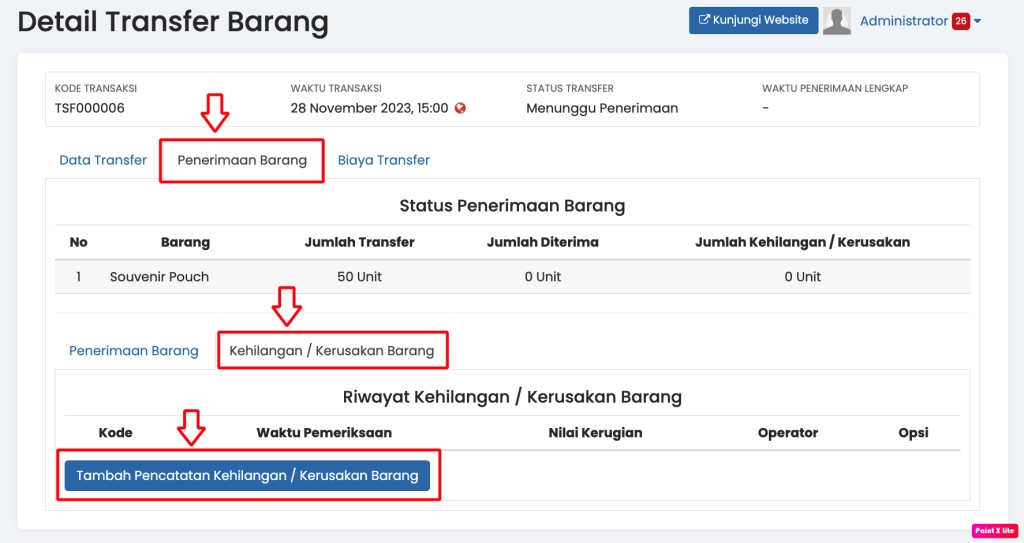Click the Jumlah Diterima column header
Viewport: 1024px width, 543px height.
point(542,242)
